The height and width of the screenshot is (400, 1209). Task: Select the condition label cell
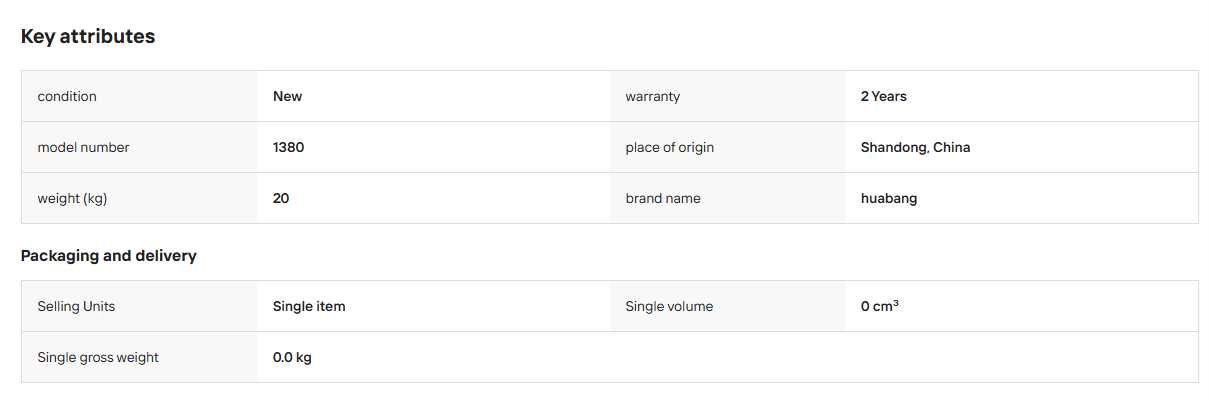tap(139, 96)
